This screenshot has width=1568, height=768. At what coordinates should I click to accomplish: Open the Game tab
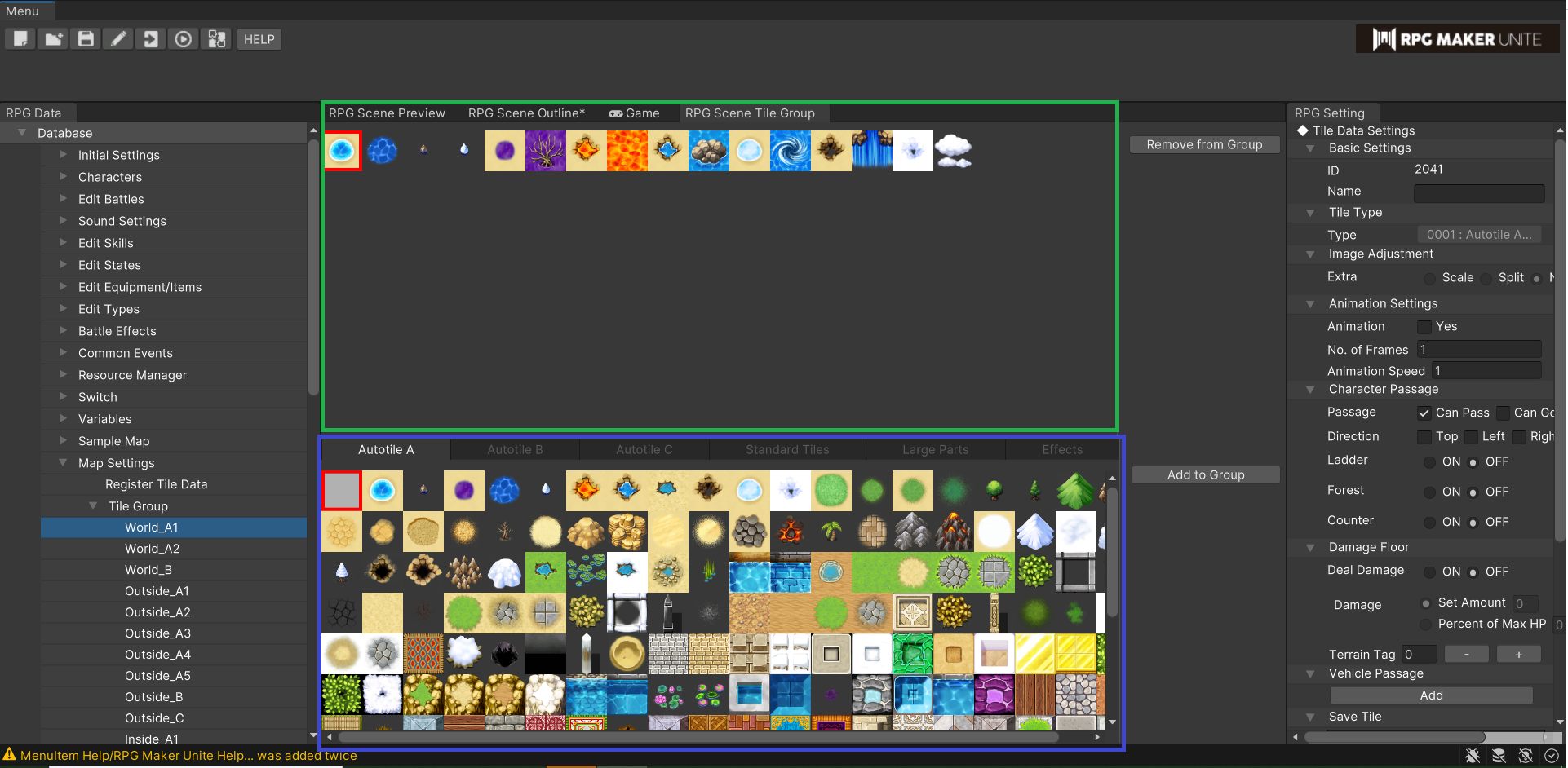(634, 113)
